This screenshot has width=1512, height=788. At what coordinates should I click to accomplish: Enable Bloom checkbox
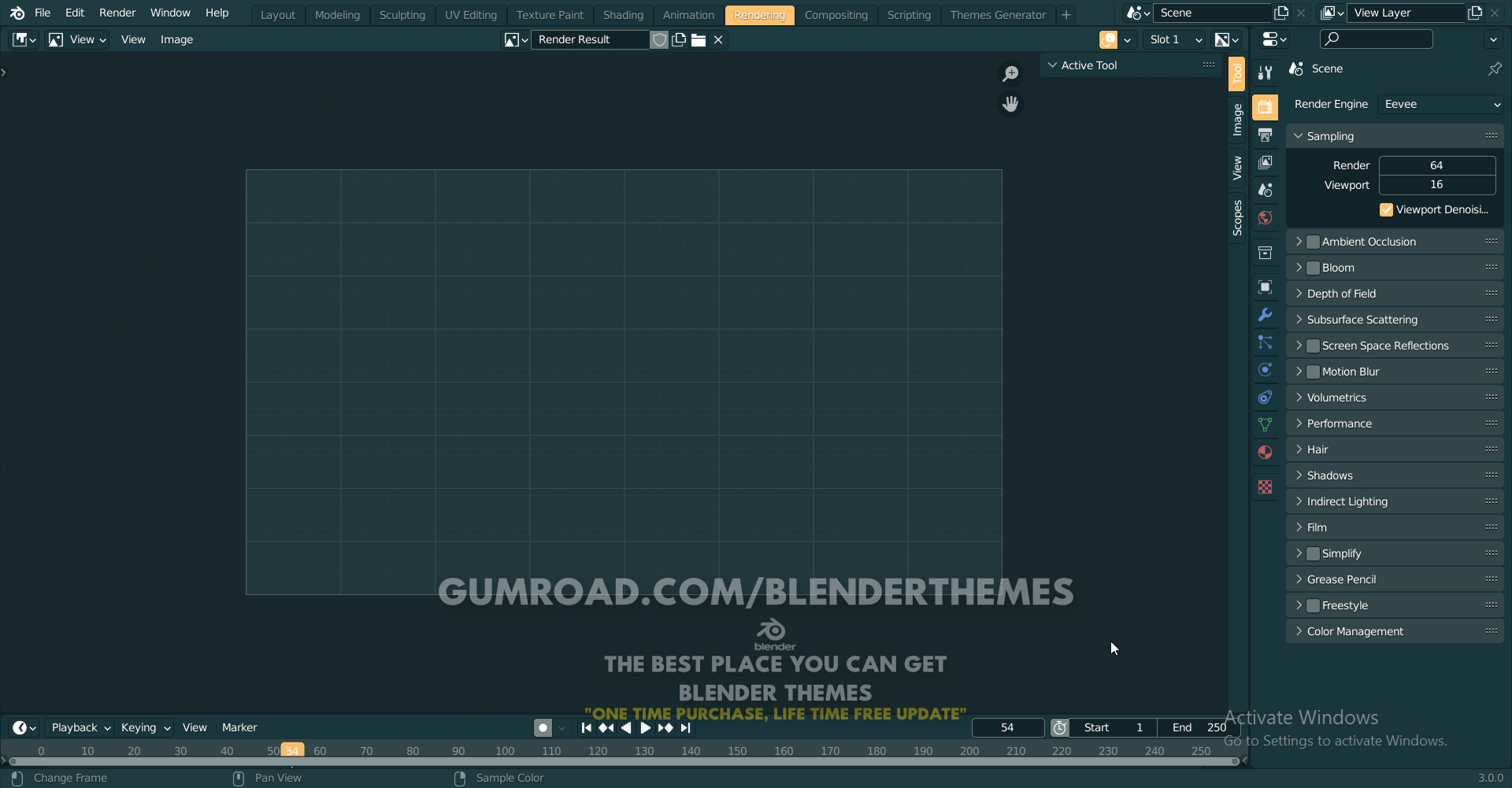[x=1313, y=268]
